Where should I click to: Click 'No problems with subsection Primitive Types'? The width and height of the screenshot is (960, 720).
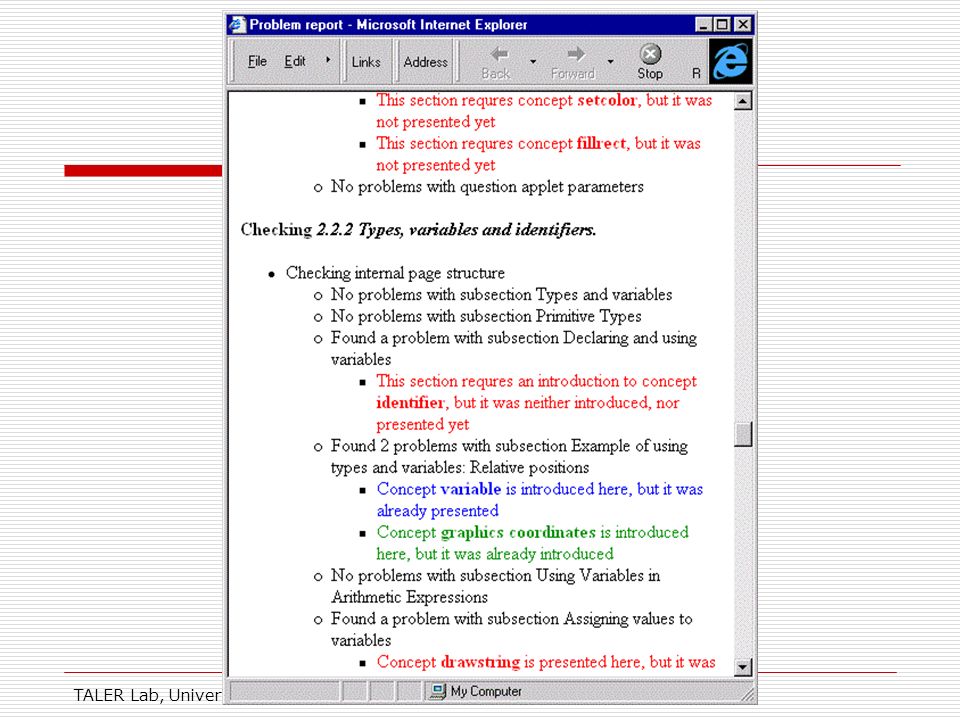click(486, 316)
